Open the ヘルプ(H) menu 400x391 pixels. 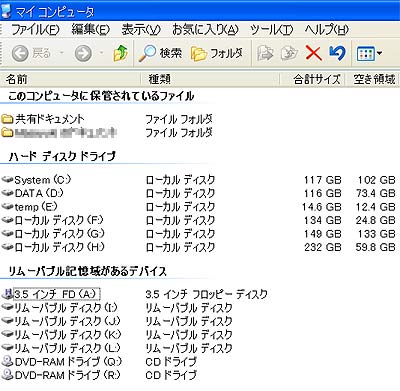click(327, 30)
